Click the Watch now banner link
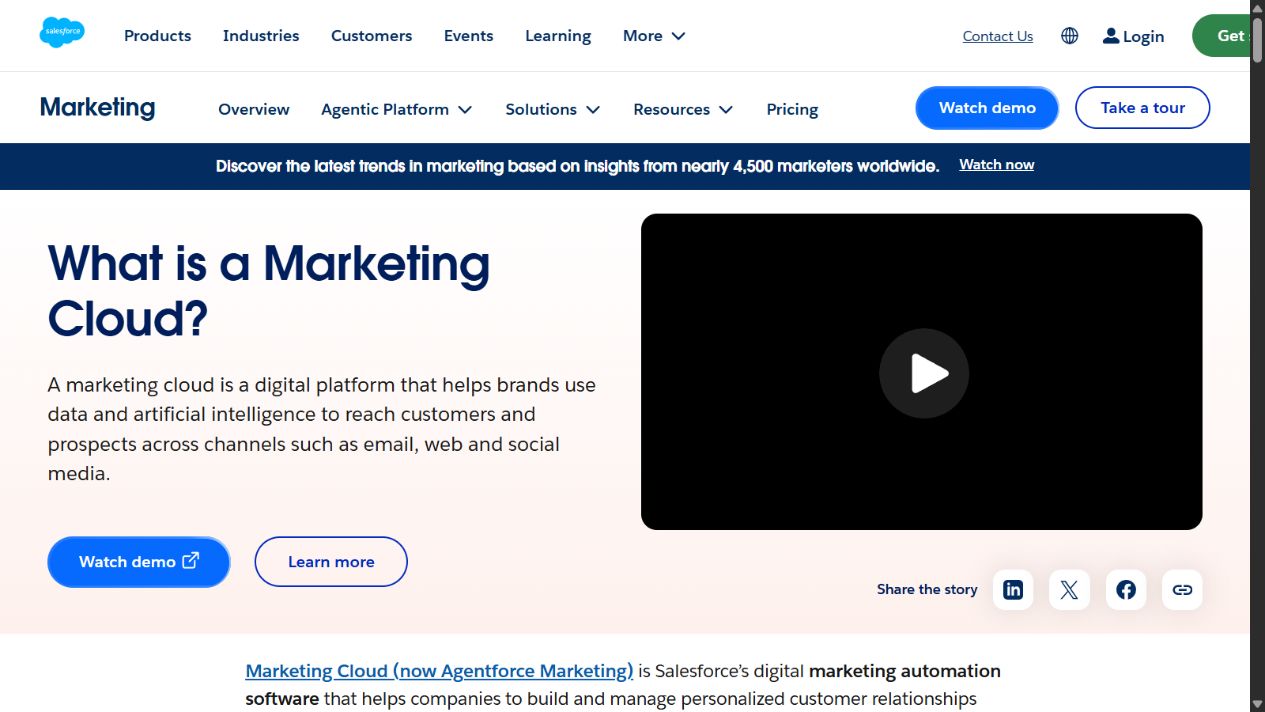Image resolution: width=1265 pixels, height=712 pixels. click(x=997, y=165)
